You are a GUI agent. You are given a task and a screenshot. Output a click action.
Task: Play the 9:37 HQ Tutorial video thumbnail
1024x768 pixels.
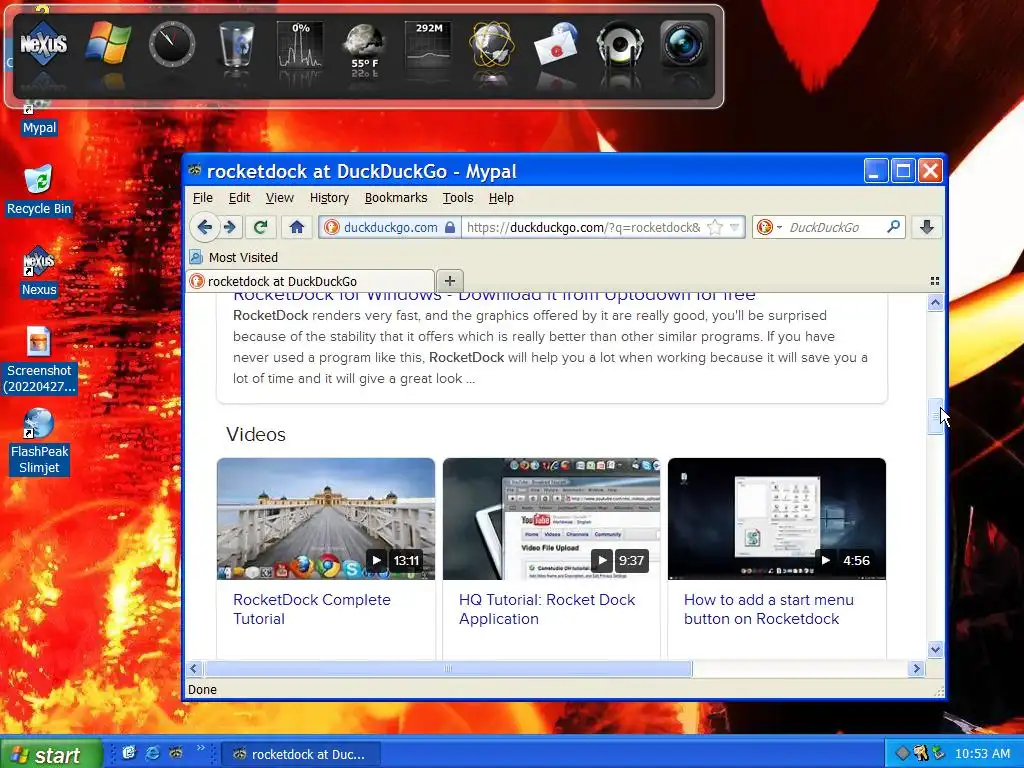(551, 519)
